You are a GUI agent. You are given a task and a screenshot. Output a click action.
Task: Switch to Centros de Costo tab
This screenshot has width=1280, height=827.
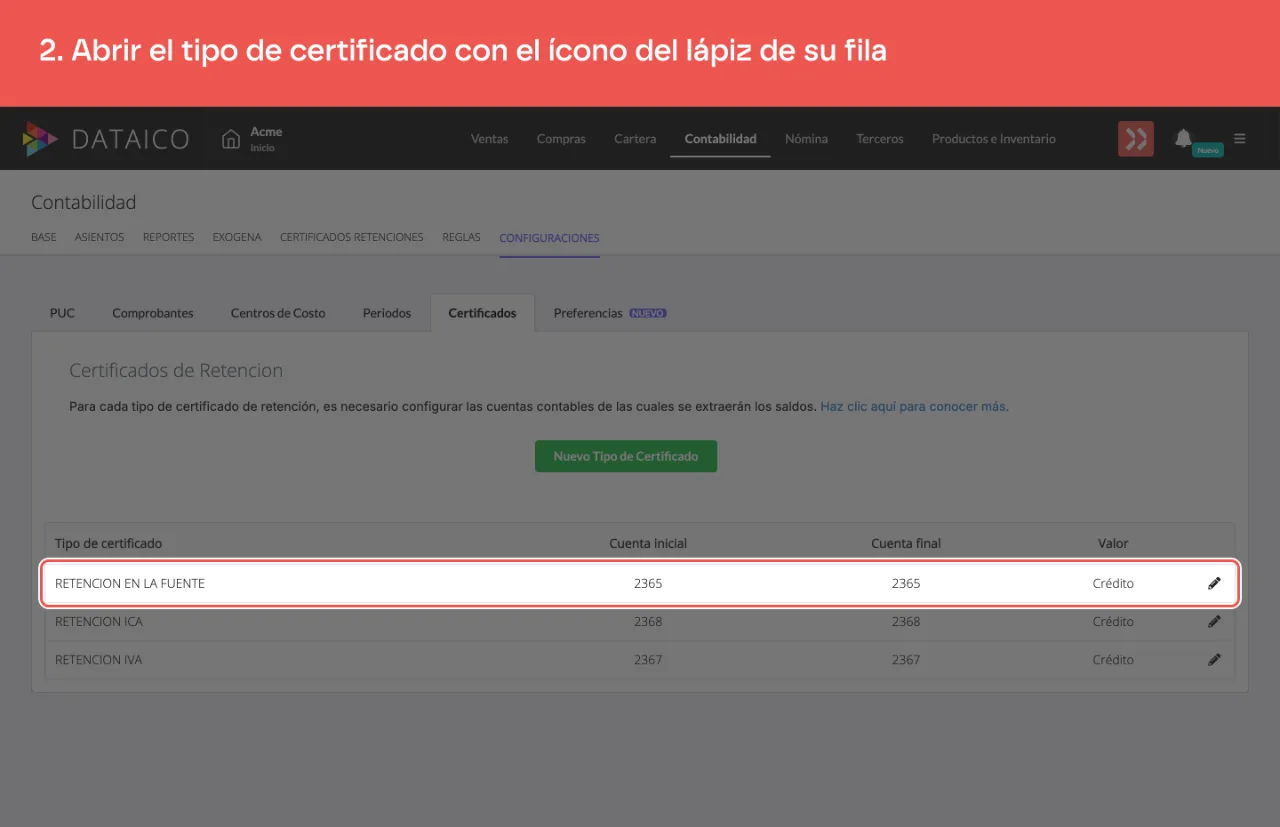(278, 313)
